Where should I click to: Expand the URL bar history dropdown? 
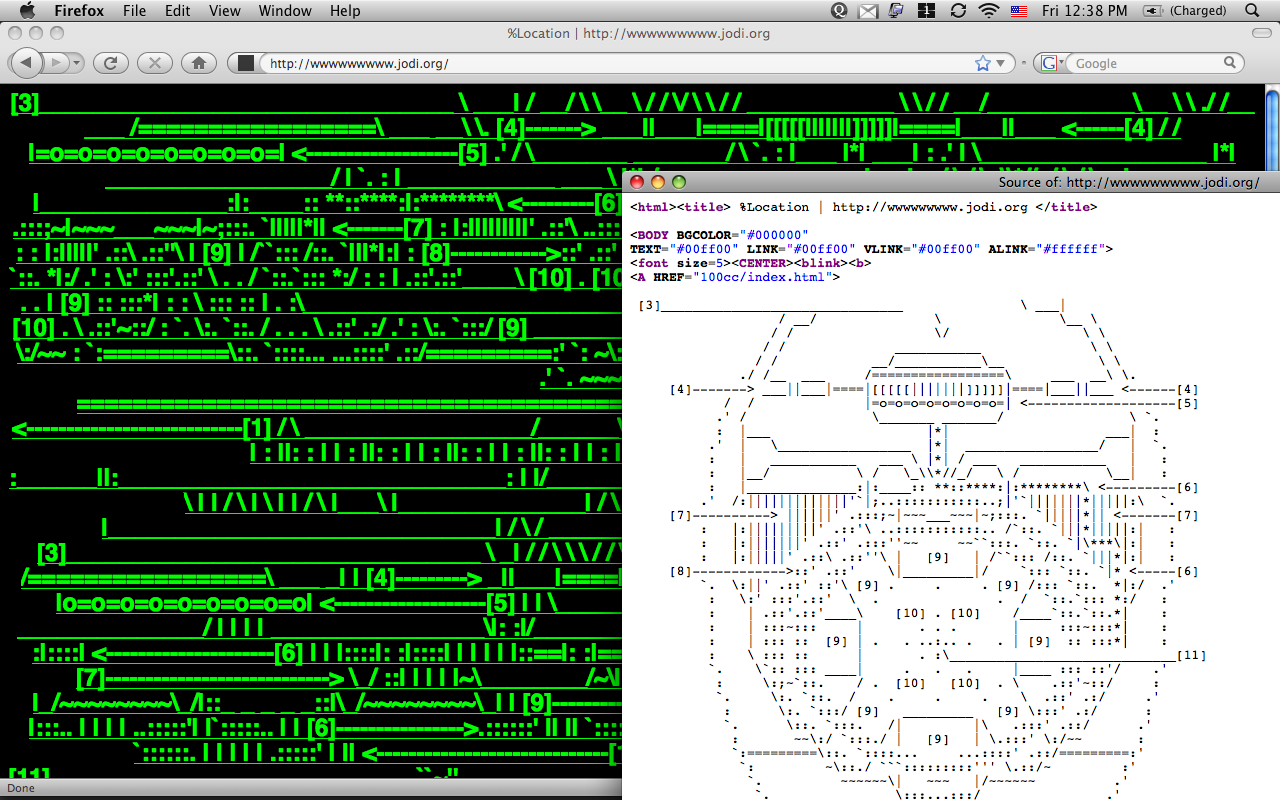(x=1001, y=63)
